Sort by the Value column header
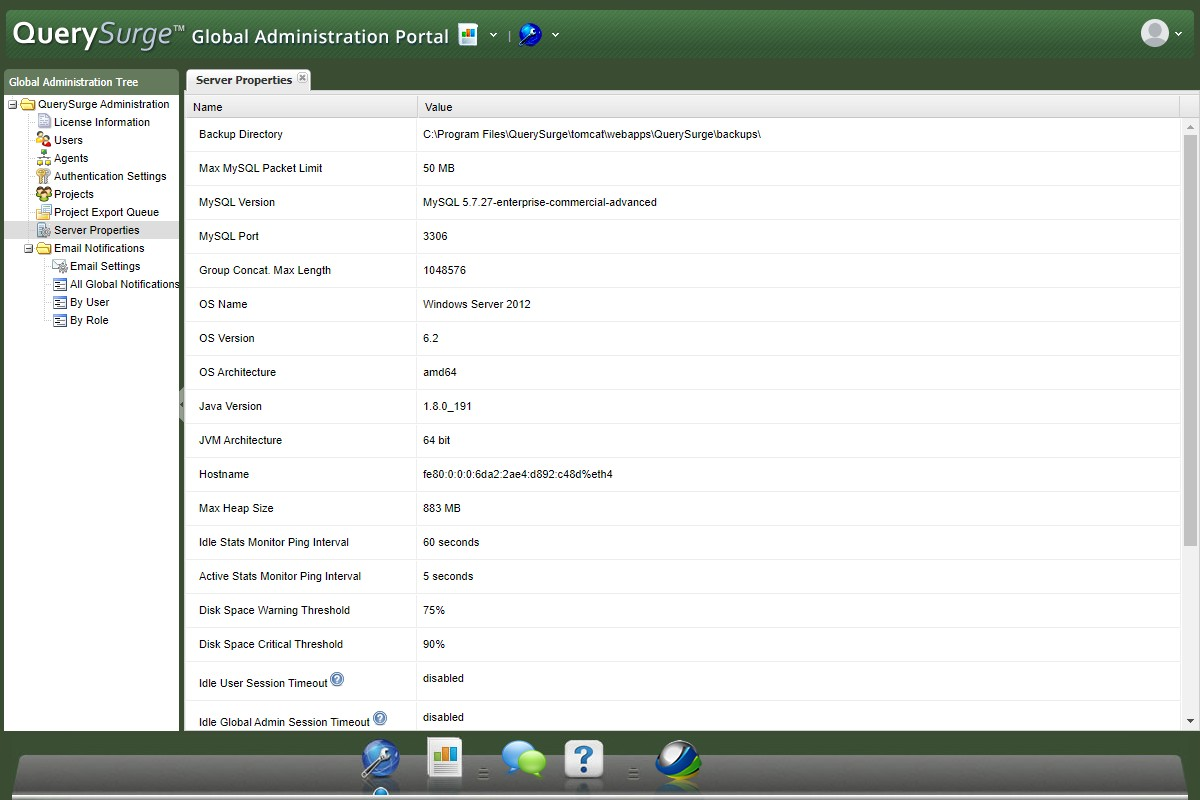This screenshot has height=800, width=1200. click(x=798, y=107)
